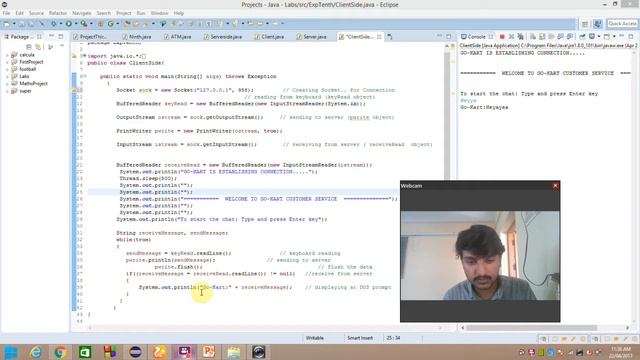Switch to the Server.java tab
Image resolution: width=640 pixels, height=360 pixels.
pyautogui.click(x=311, y=37)
